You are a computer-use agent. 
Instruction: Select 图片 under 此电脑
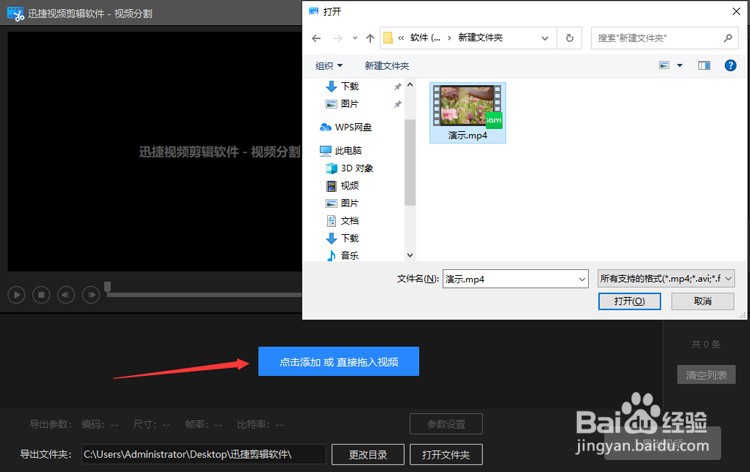point(349,203)
